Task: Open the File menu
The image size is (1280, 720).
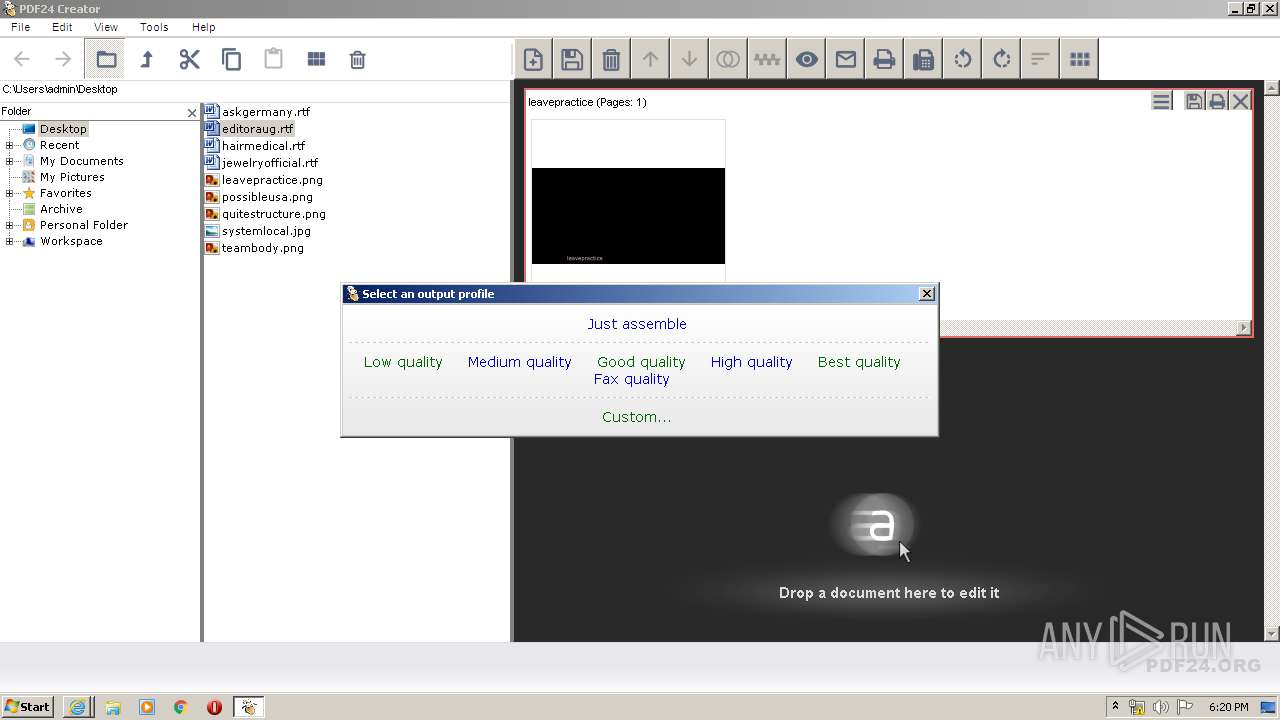Action: point(20,27)
